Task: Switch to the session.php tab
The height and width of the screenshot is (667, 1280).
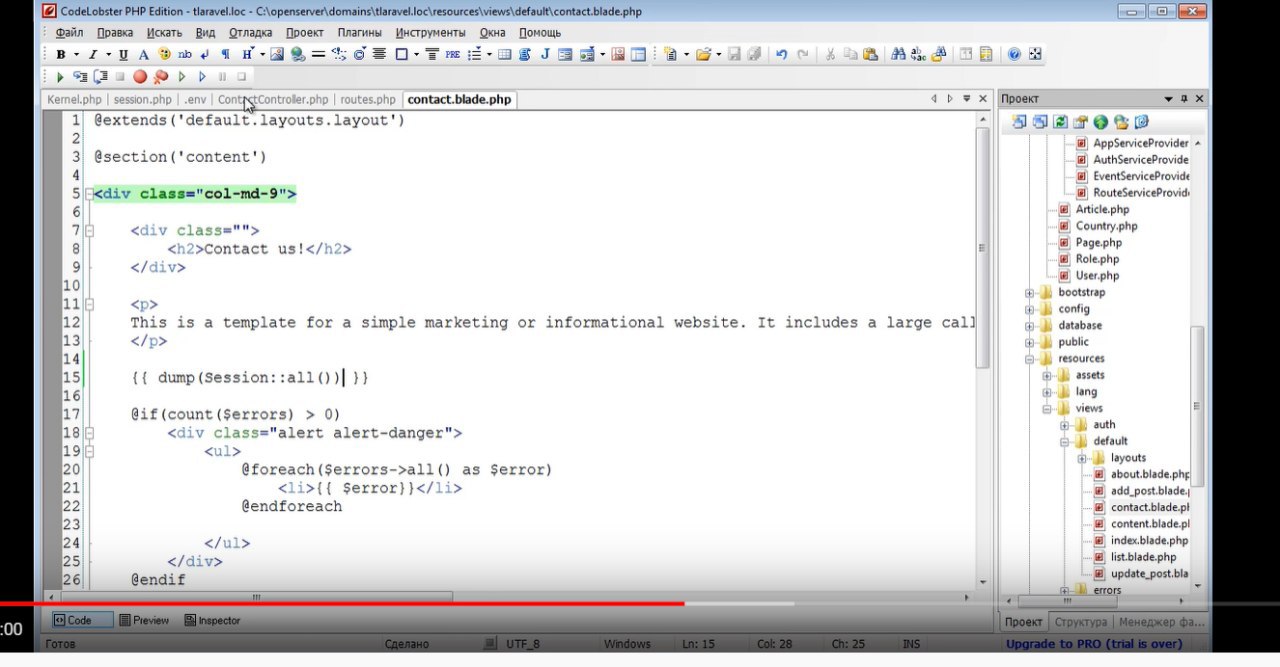Action: pos(143,100)
